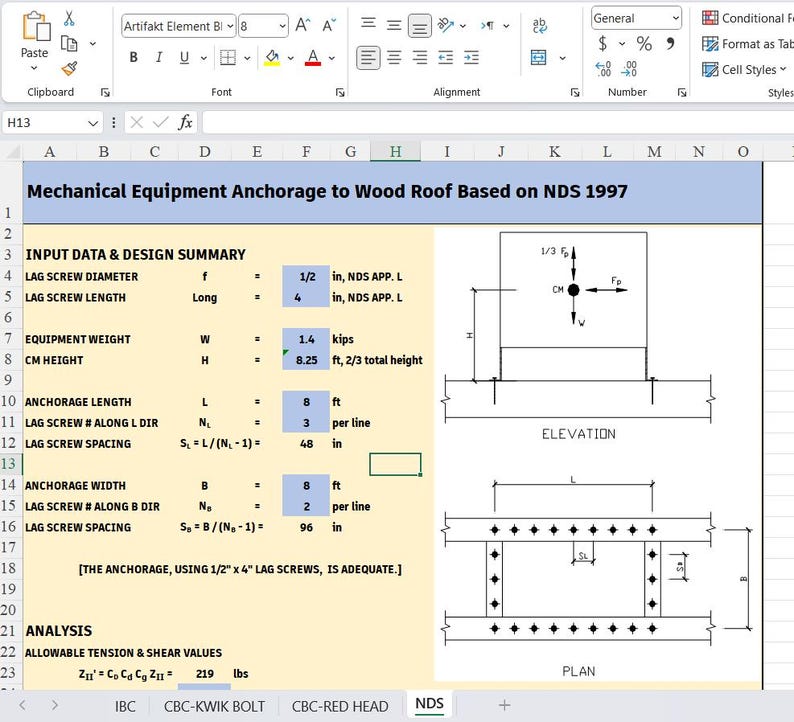
Task: Click Wrap Text icon
Action: tap(539, 25)
